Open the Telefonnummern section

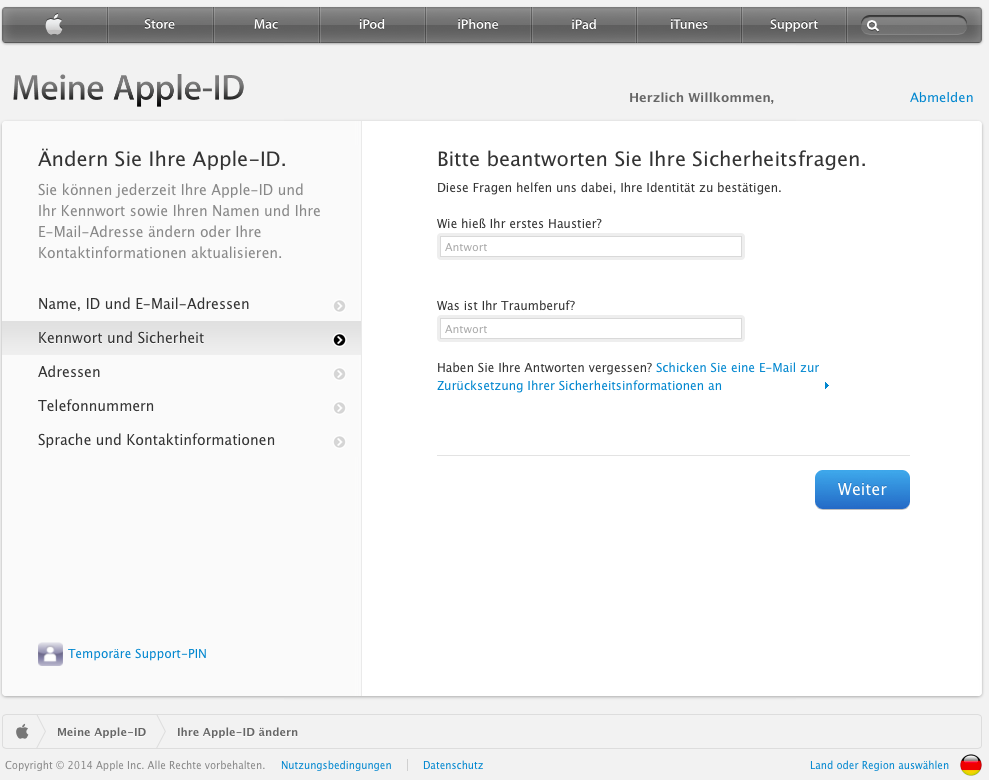tap(182, 406)
